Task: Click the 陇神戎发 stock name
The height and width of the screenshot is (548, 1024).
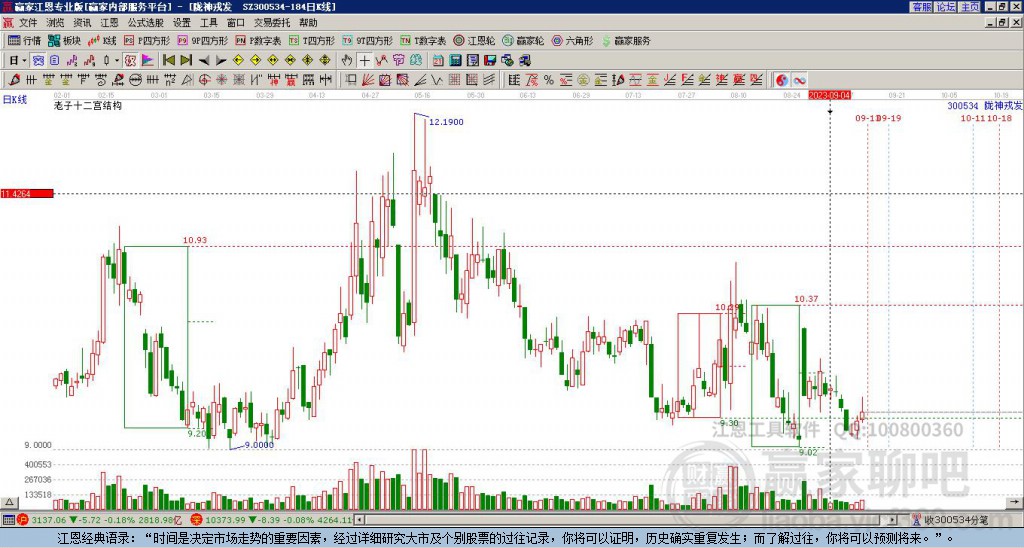Action: 1003,105
